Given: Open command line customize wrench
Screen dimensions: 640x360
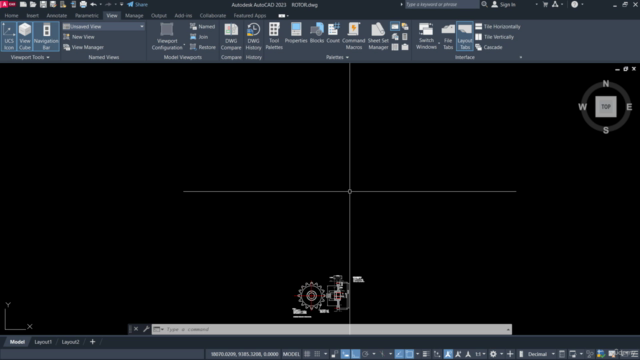Looking at the screenshot, I should [146, 329].
